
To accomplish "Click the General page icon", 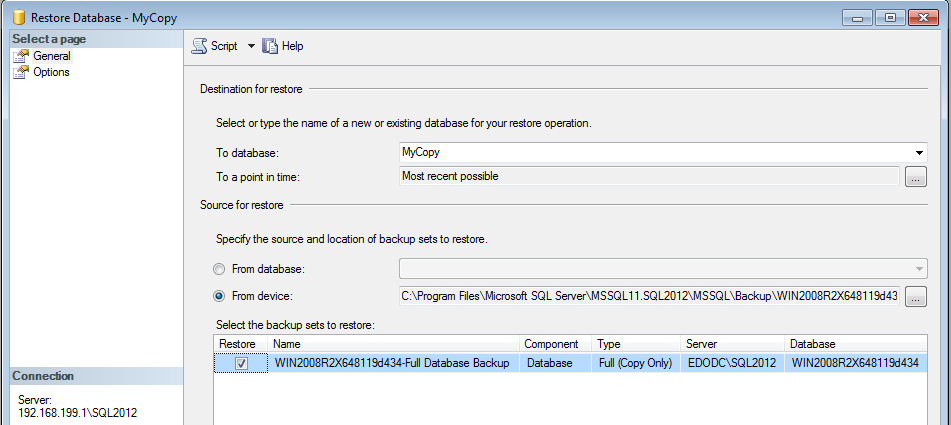I will 20,56.
